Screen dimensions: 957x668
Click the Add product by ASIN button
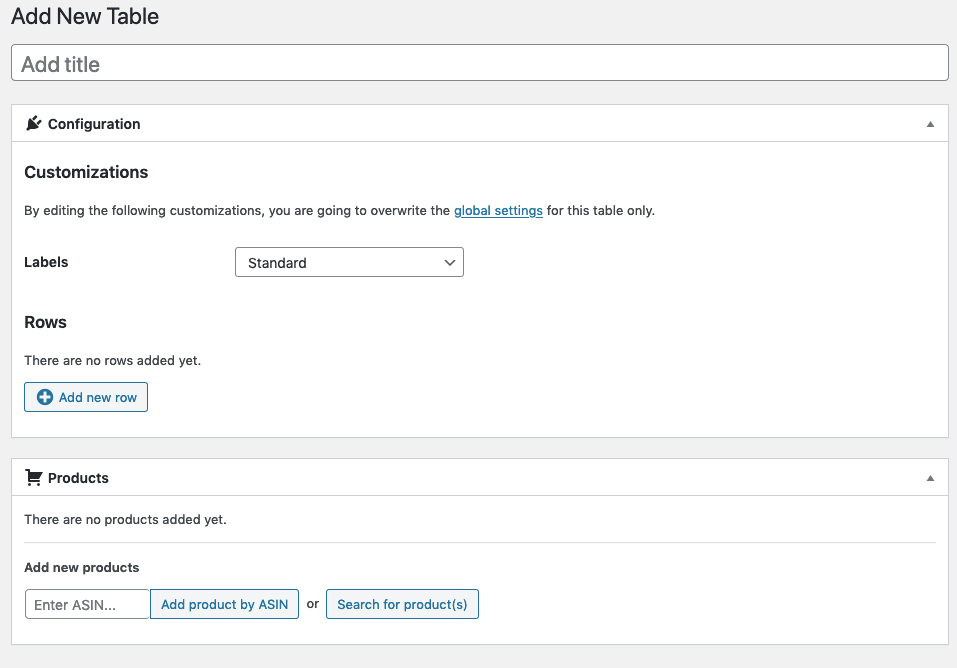pos(224,604)
